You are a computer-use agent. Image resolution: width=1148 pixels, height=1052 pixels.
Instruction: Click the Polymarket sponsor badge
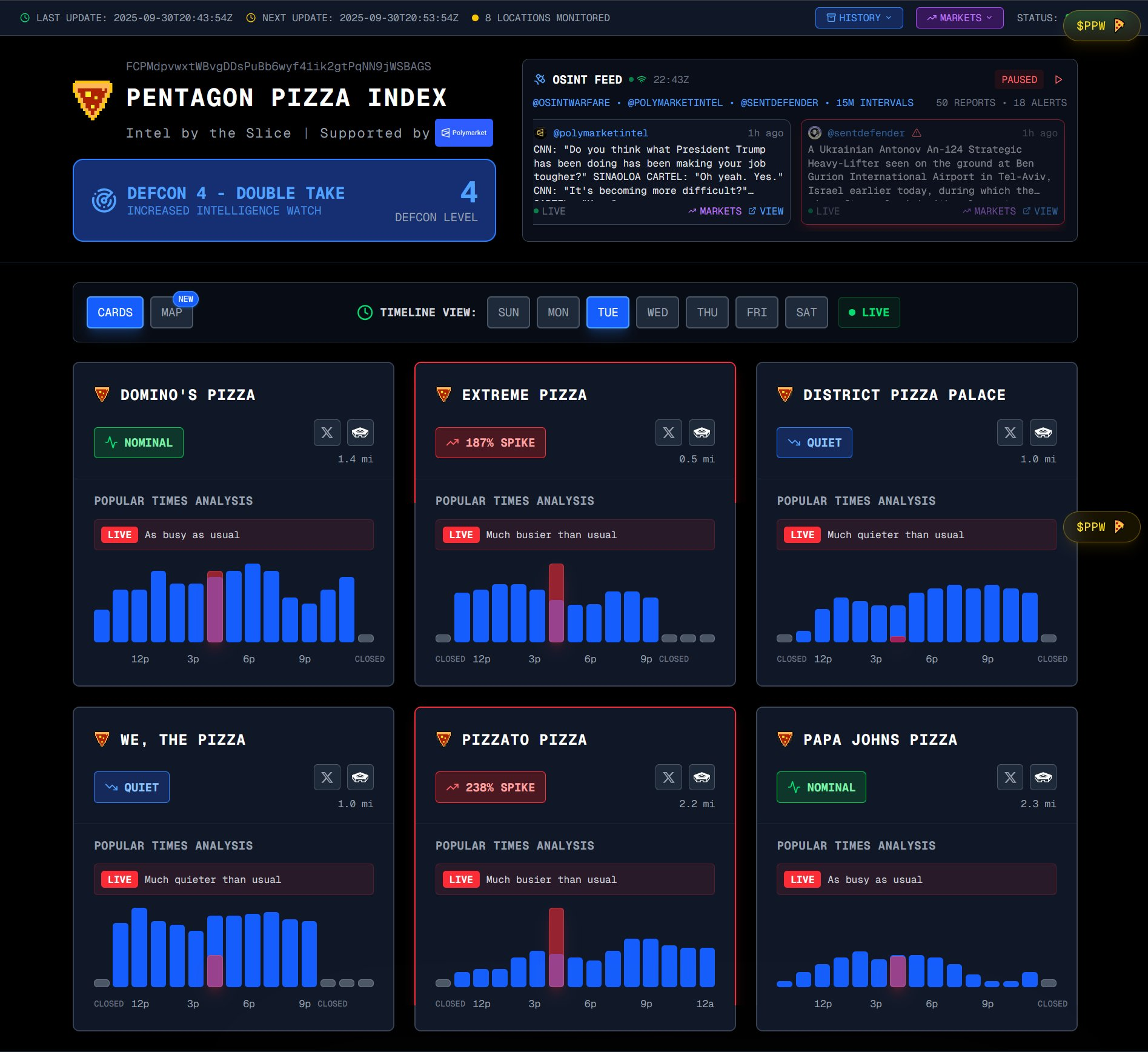click(463, 133)
